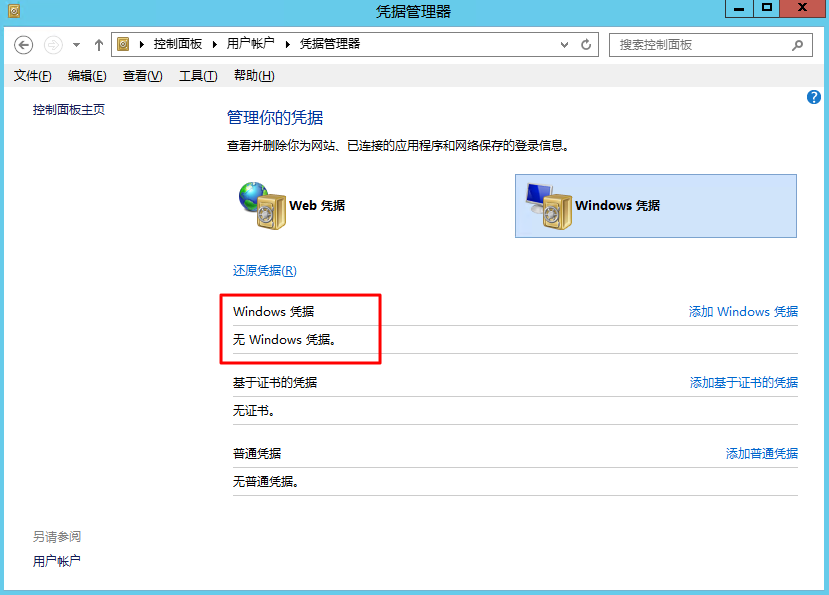829x595 pixels.
Task: Open the recent locations dropdown arrow
Action: (x=77, y=45)
